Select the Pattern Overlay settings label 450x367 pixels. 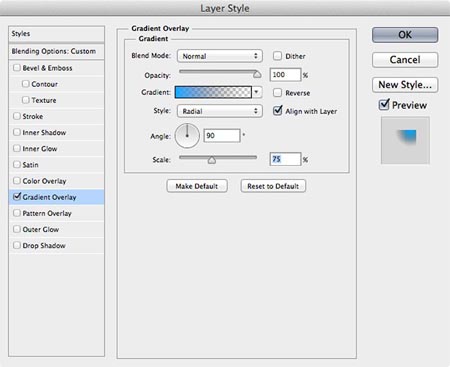pyautogui.click(x=47, y=213)
